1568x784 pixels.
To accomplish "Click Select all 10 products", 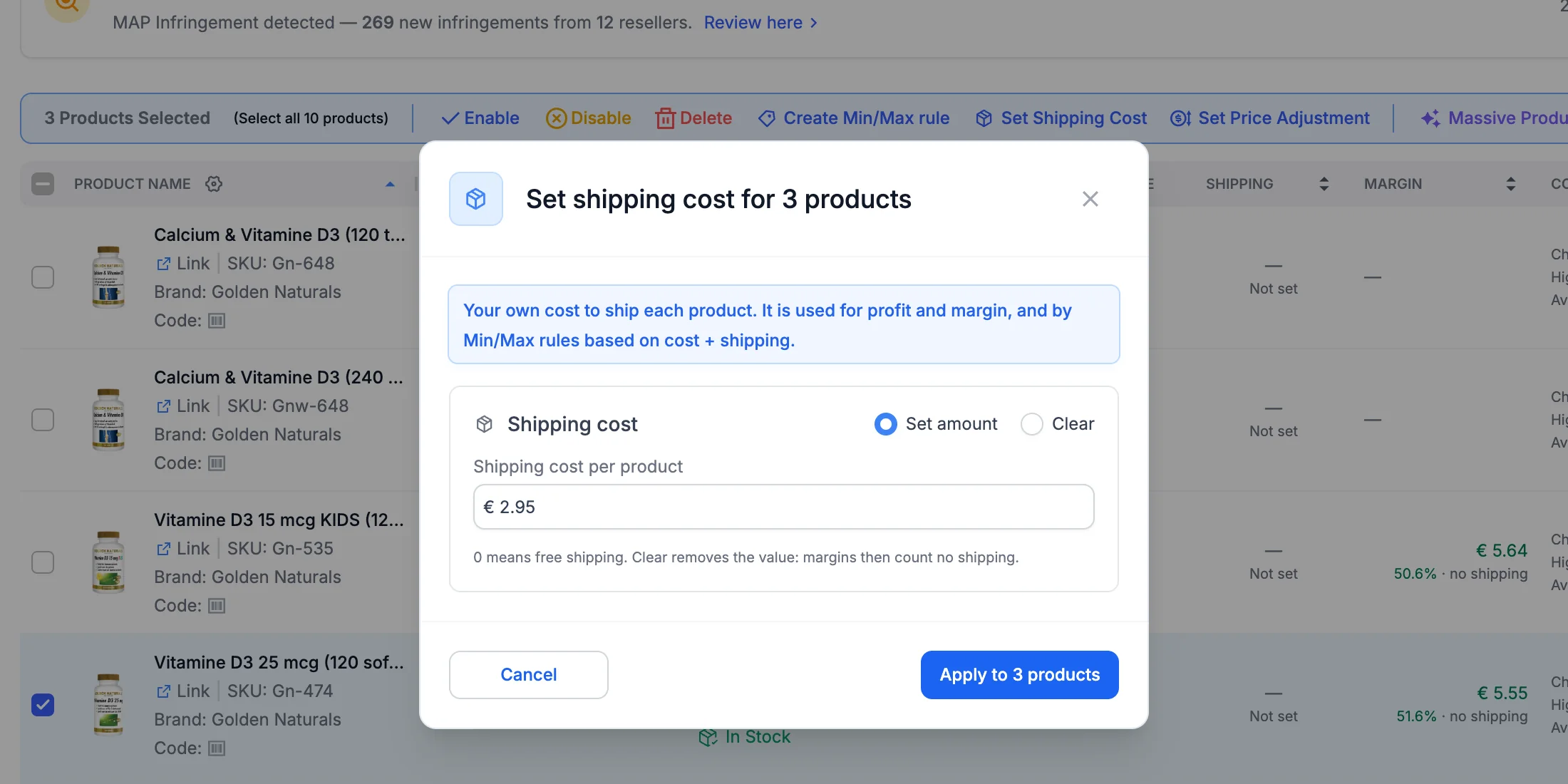I will click(311, 118).
